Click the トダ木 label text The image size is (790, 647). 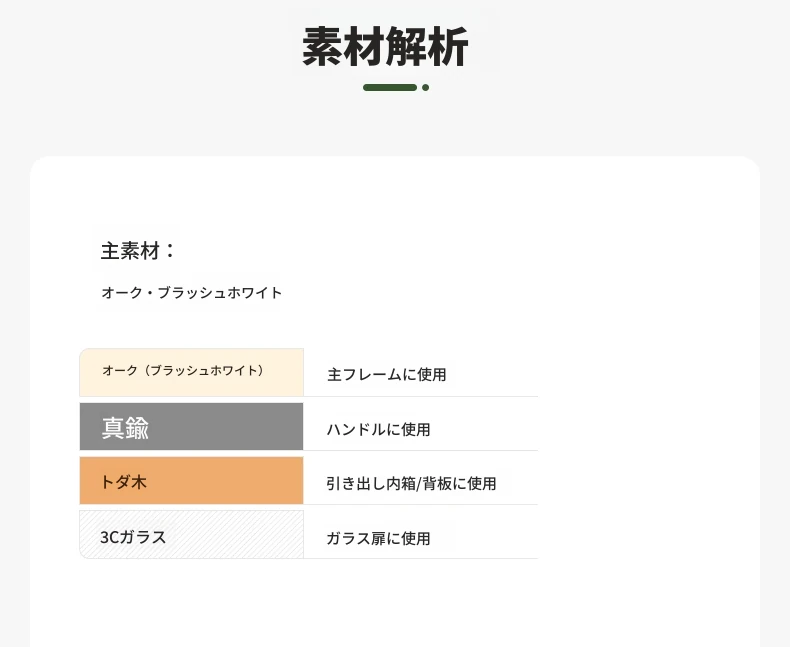tap(123, 482)
